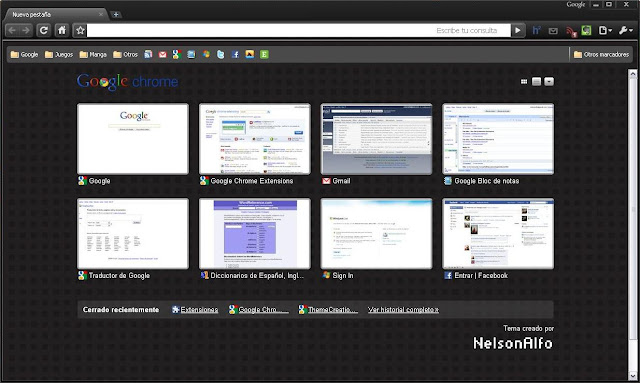
Task: Select the Nueva pestaña tab
Action: click(55, 15)
